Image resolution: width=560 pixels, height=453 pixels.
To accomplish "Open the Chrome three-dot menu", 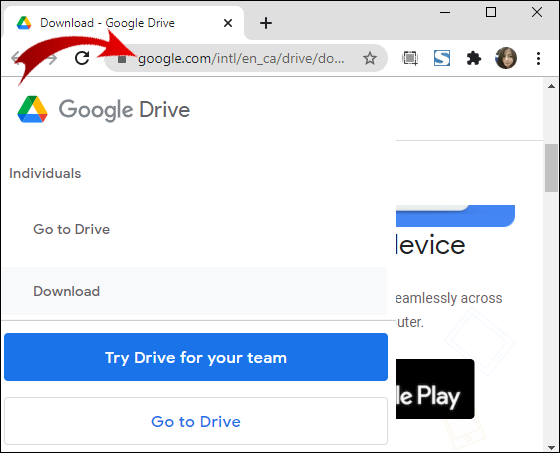I will pos(538,58).
